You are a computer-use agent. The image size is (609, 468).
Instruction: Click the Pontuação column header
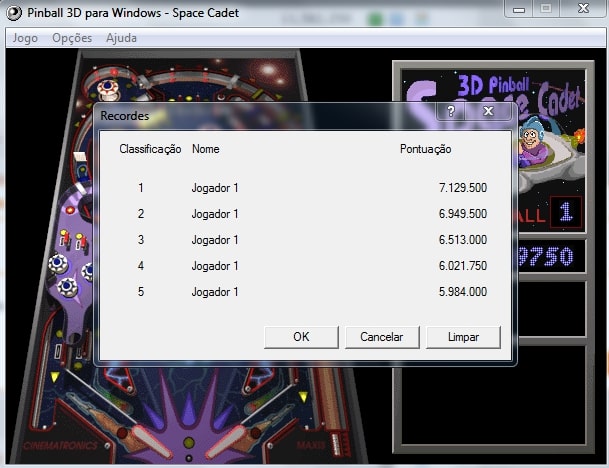coord(426,149)
